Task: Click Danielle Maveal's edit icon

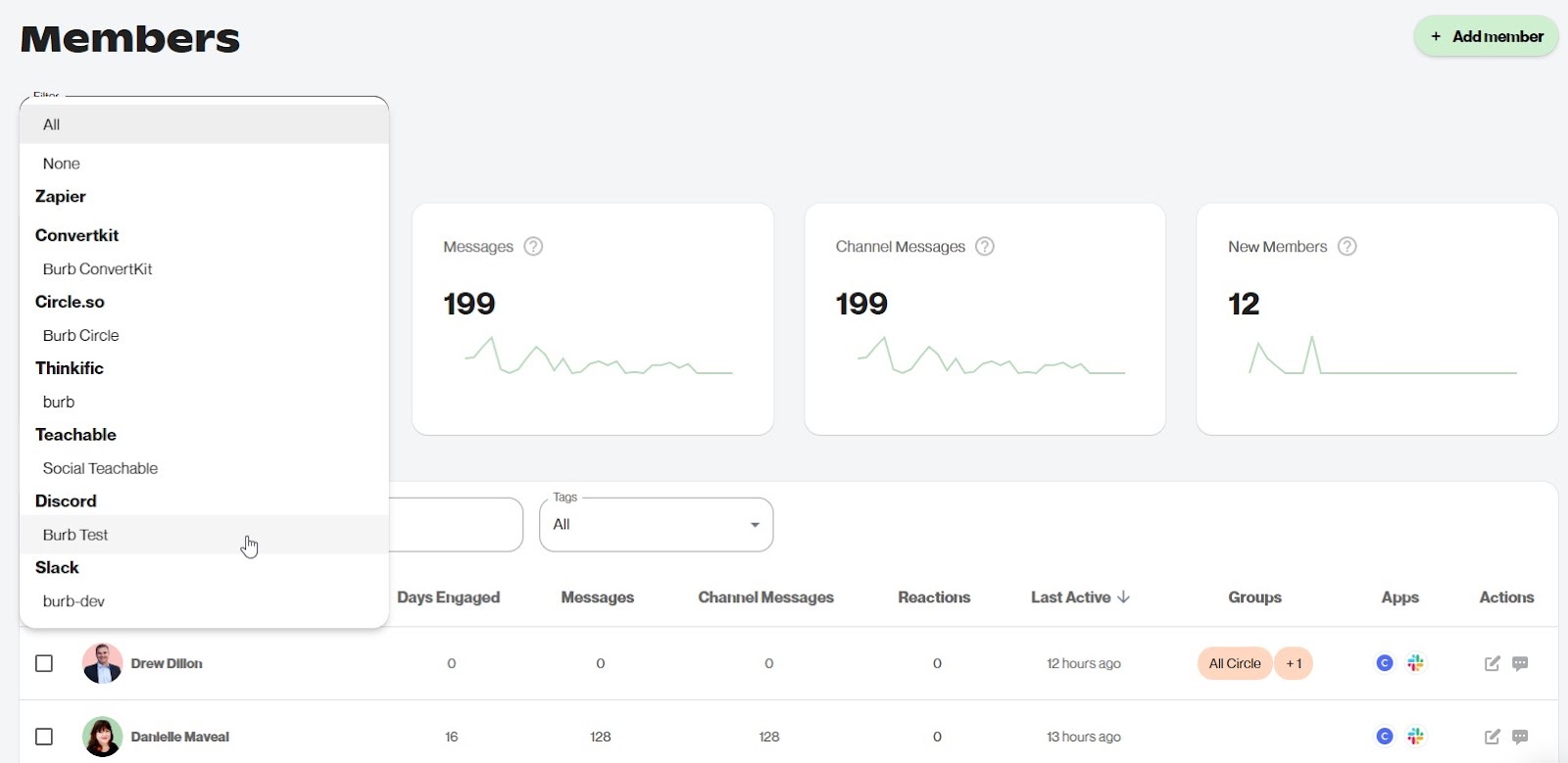Action: coord(1492,737)
